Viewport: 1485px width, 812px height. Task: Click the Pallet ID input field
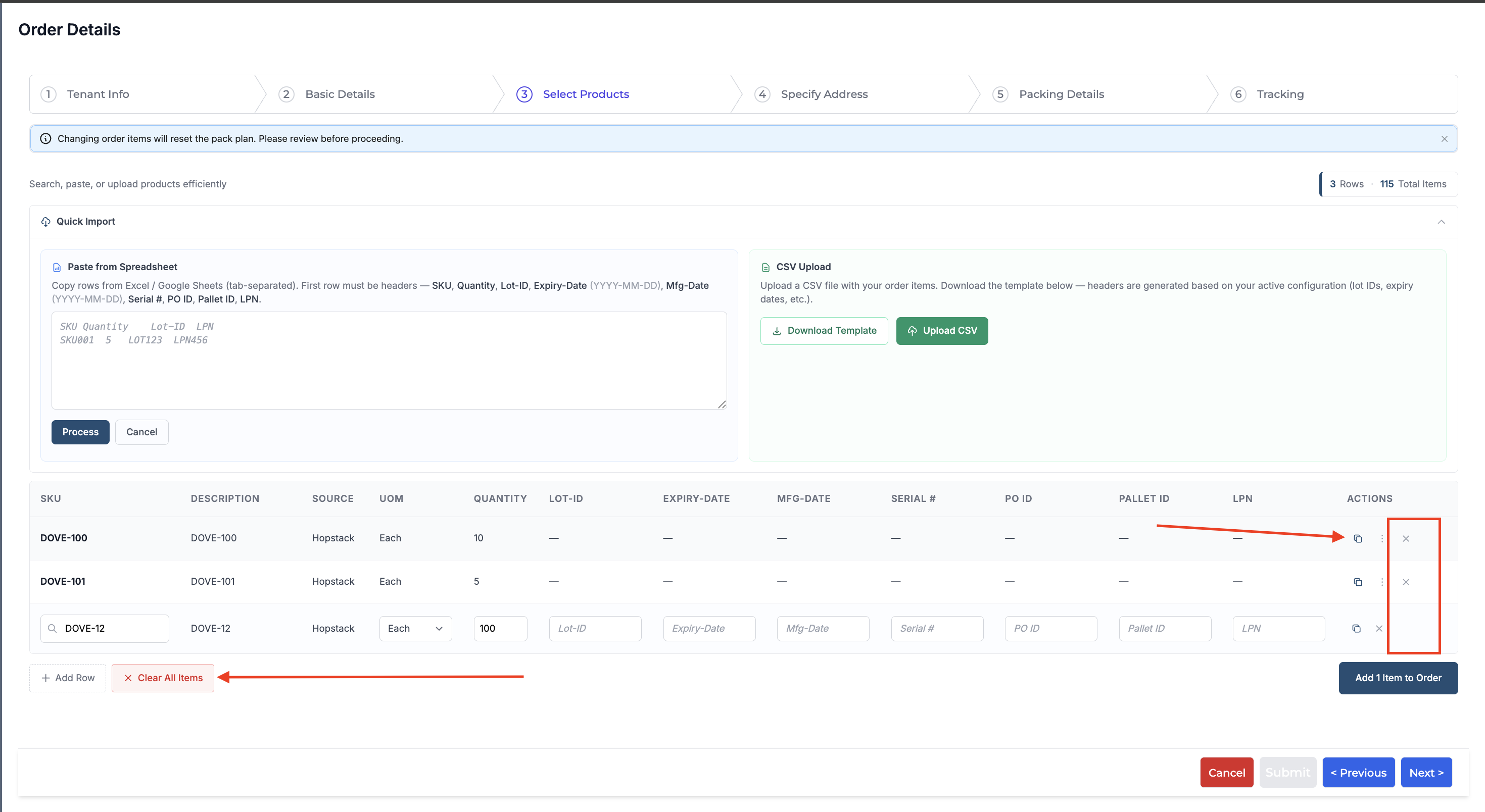1165,628
